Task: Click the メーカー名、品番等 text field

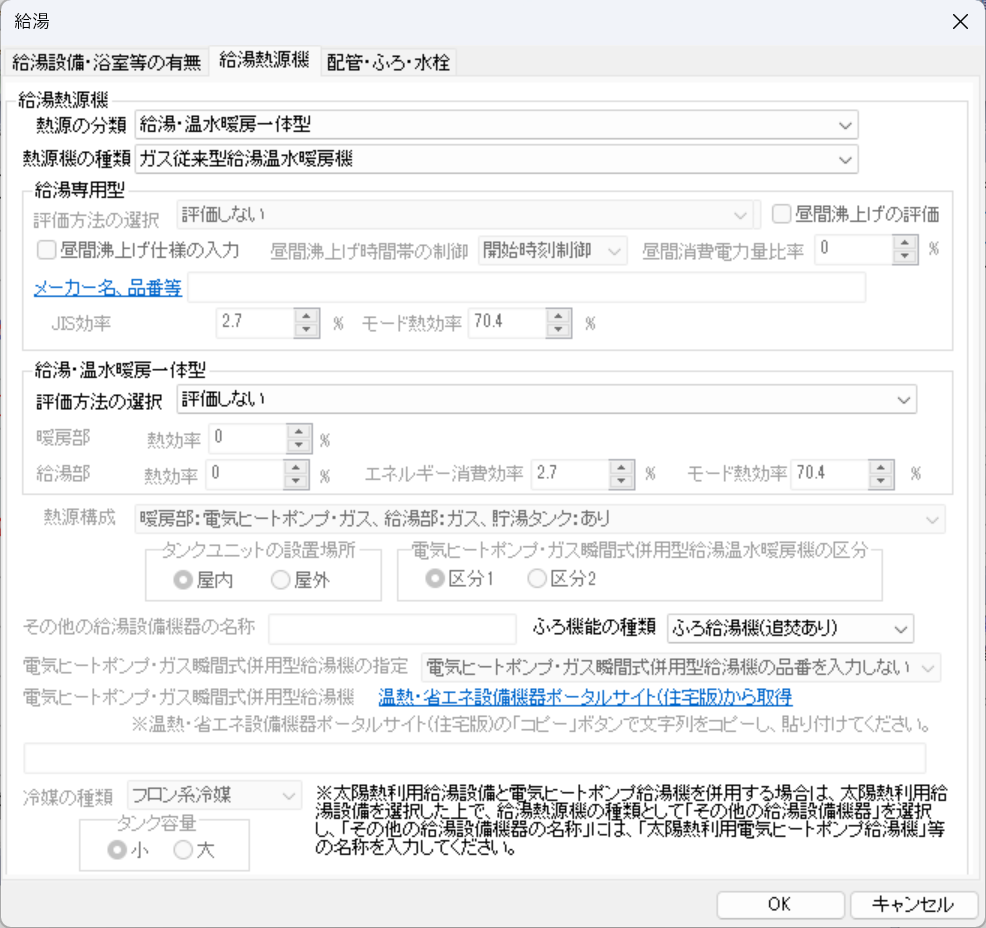Action: pyautogui.click(x=526, y=287)
